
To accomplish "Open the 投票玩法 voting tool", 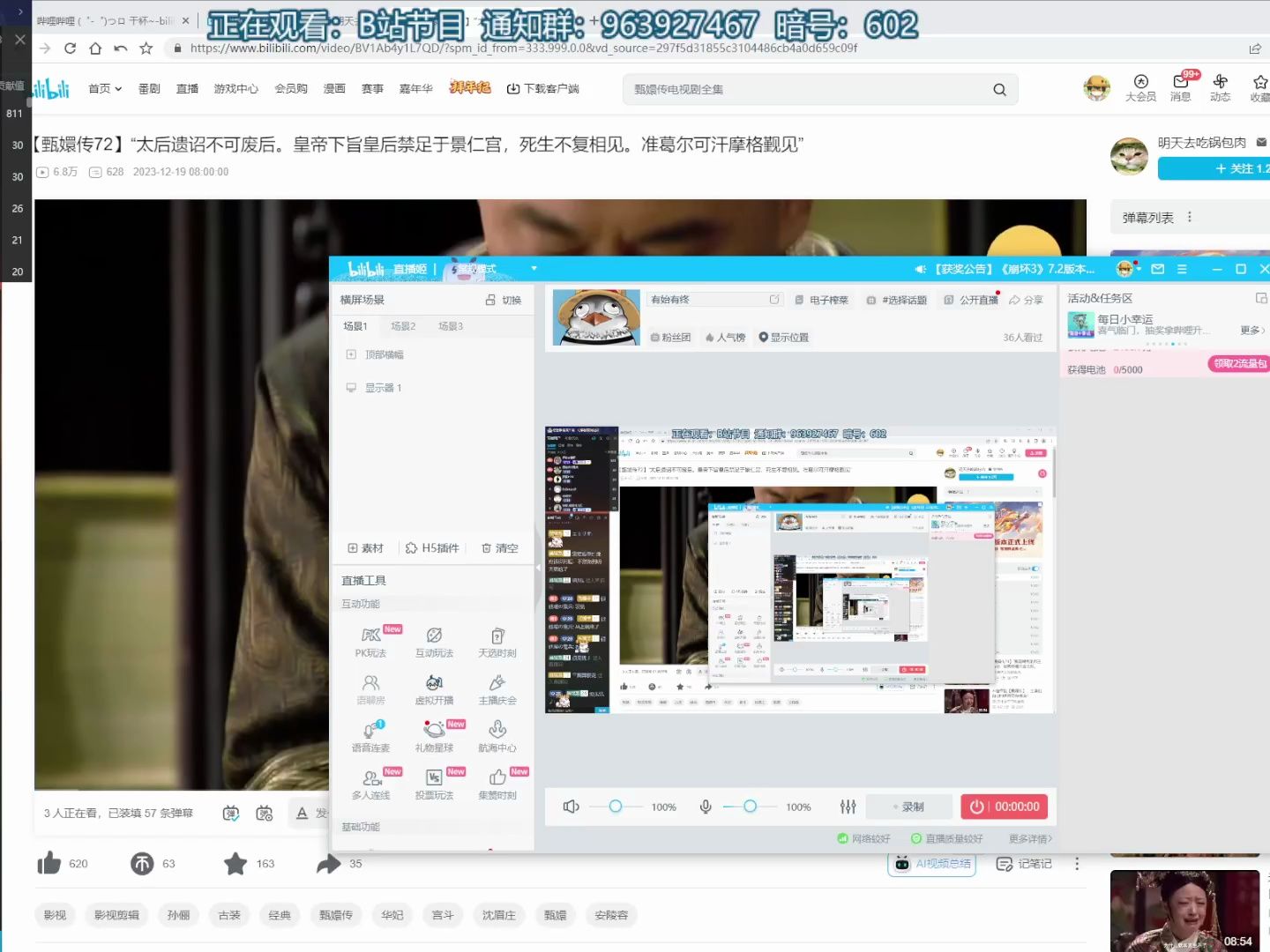I will pos(434,785).
